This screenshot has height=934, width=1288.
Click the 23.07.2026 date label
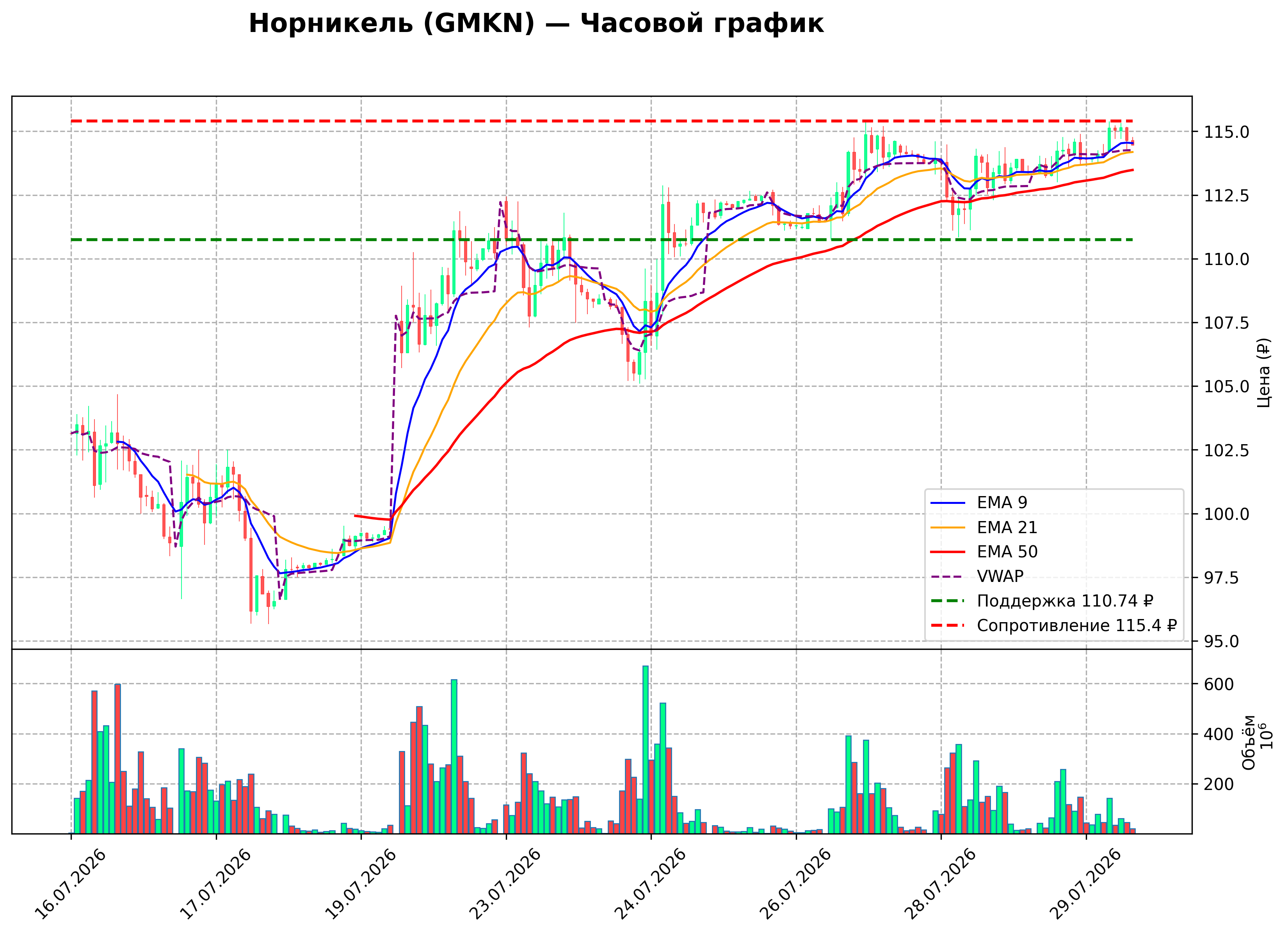[x=505, y=884]
